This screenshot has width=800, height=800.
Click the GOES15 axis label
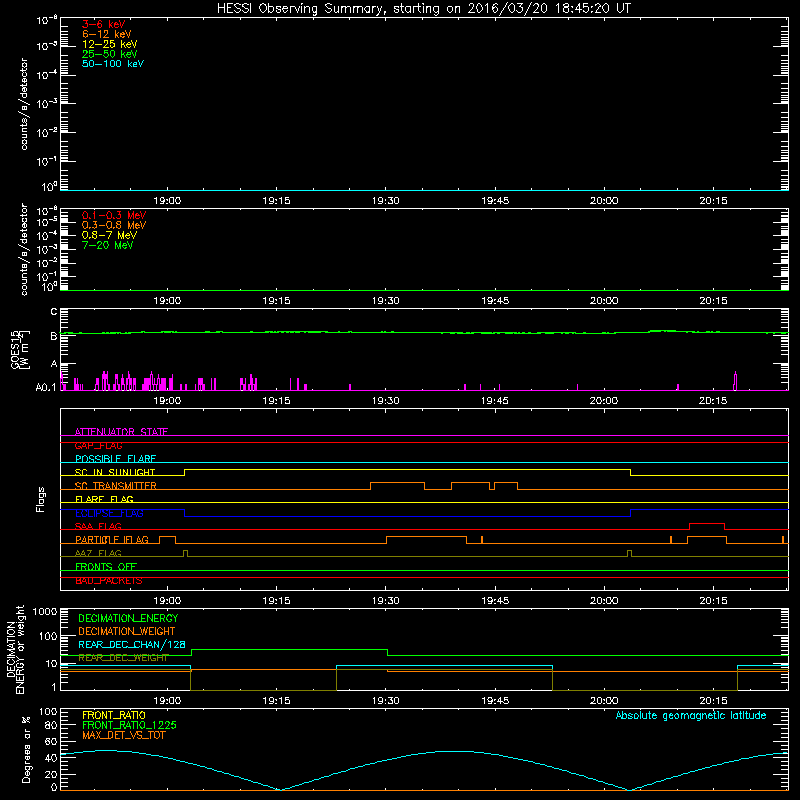[20, 349]
